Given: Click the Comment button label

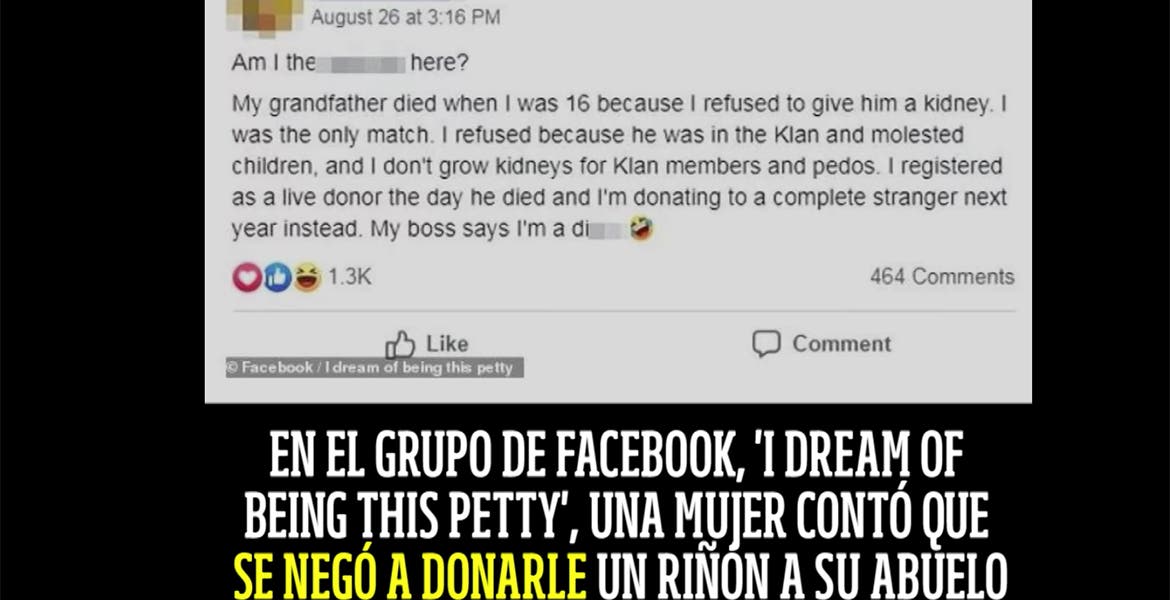Looking at the screenshot, I should (x=842, y=344).
